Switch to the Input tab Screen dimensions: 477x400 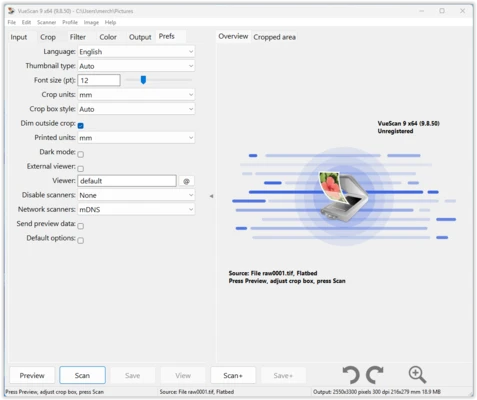pyautogui.click(x=19, y=37)
